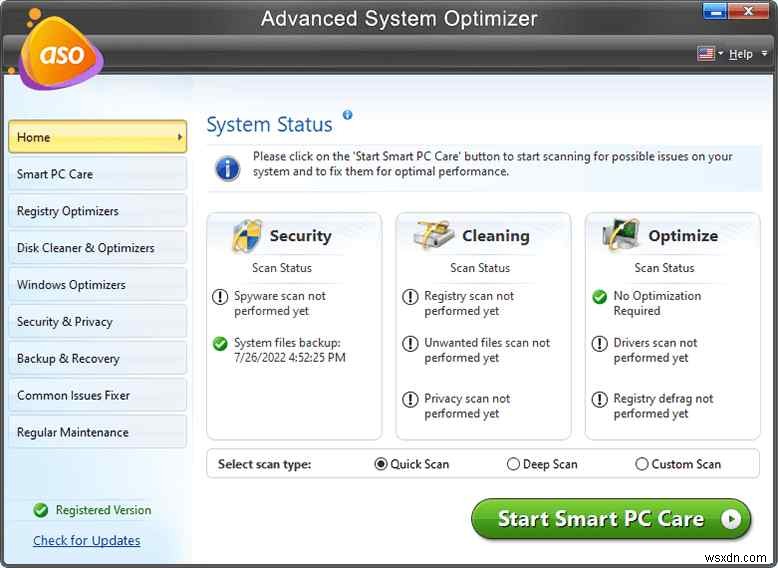Open Regular Maintenance section
Image resolution: width=778 pixels, height=568 pixels.
click(x=98, y=432)
